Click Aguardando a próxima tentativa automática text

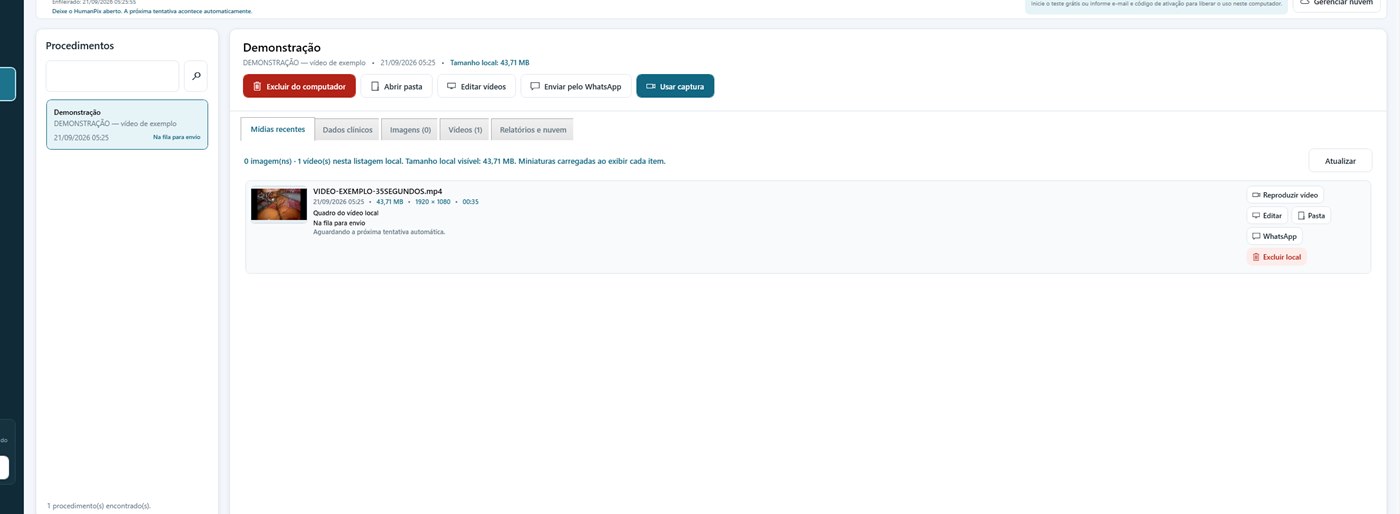click(379, 231)
